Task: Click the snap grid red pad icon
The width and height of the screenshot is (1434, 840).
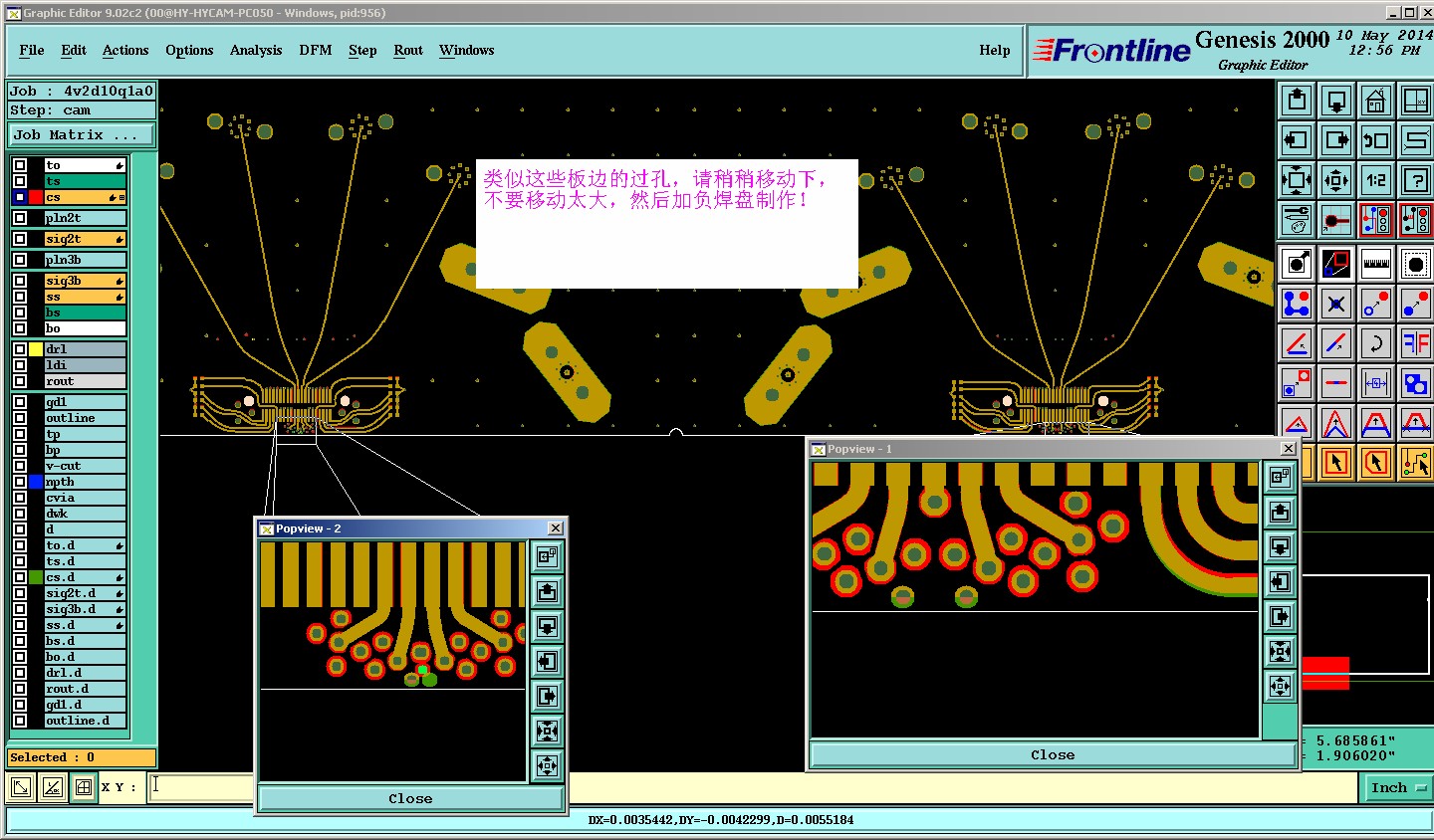Action: coord(1336,220)
